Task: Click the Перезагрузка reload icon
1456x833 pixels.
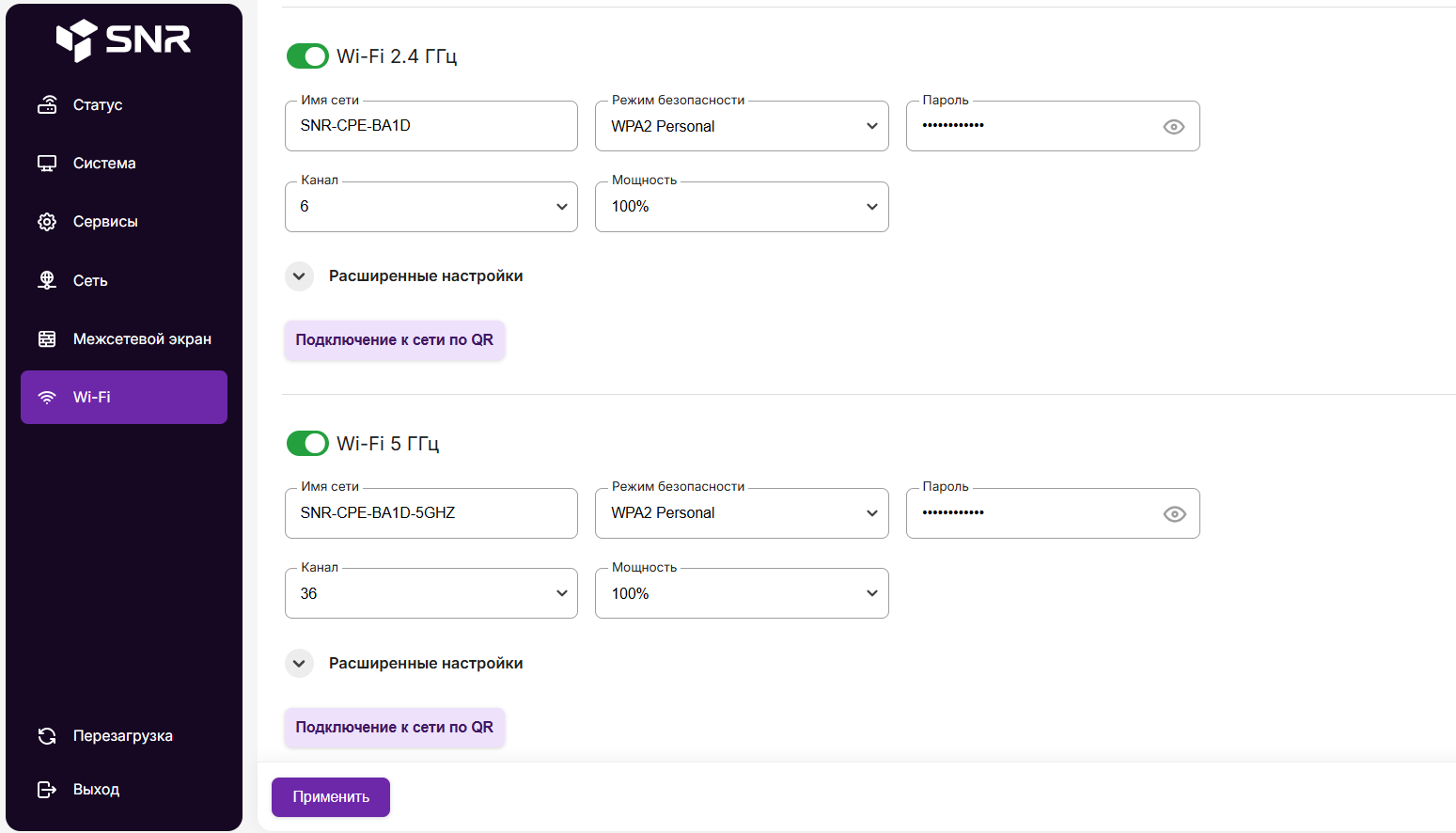Action: [47, 736]
